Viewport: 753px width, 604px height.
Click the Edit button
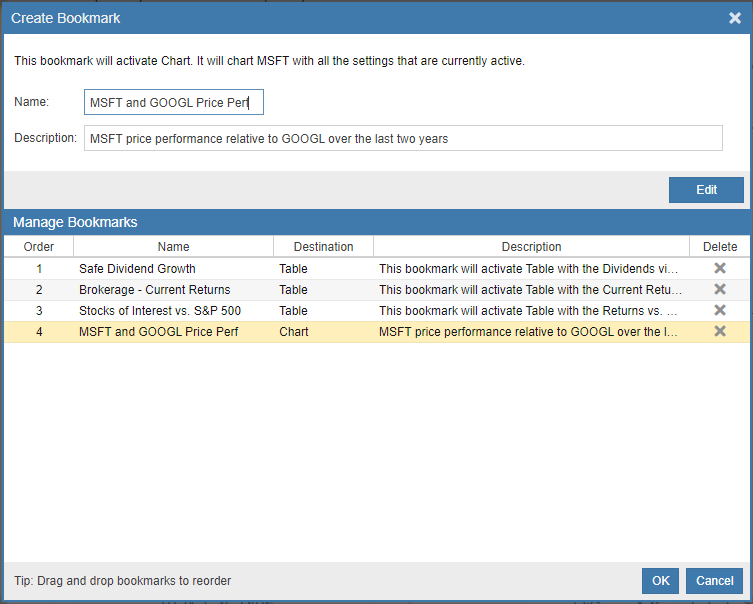(706, 190)
